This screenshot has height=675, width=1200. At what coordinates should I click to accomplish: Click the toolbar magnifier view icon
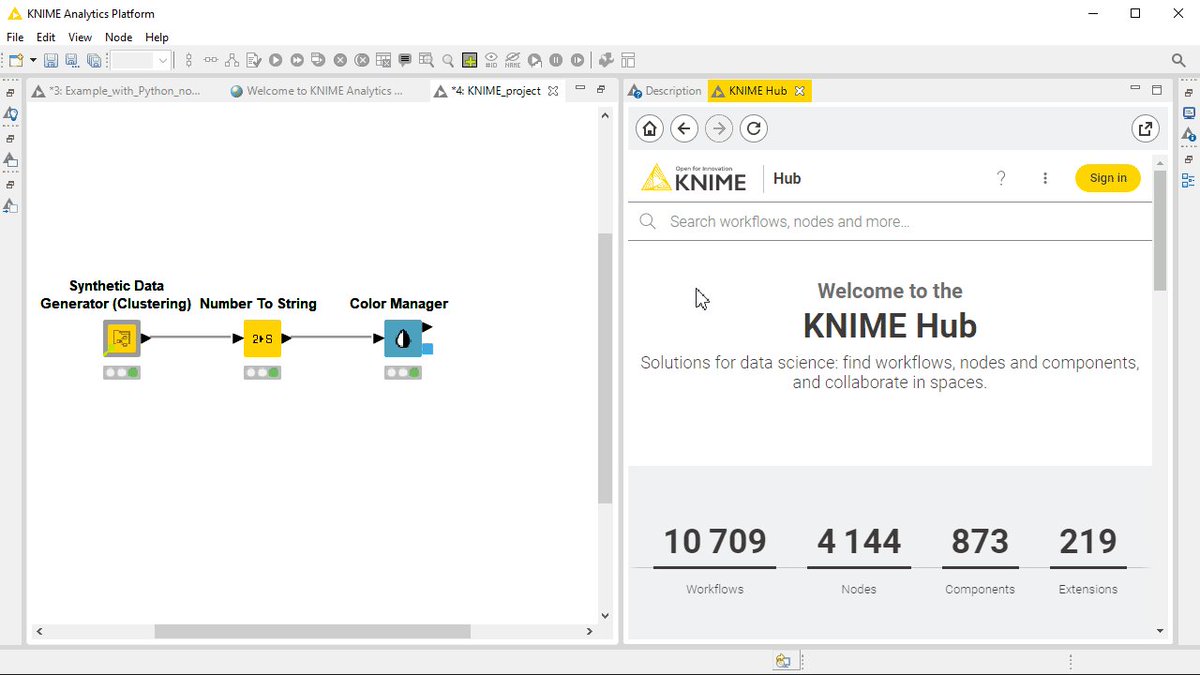pyautogui.click(x=448, y=60)
